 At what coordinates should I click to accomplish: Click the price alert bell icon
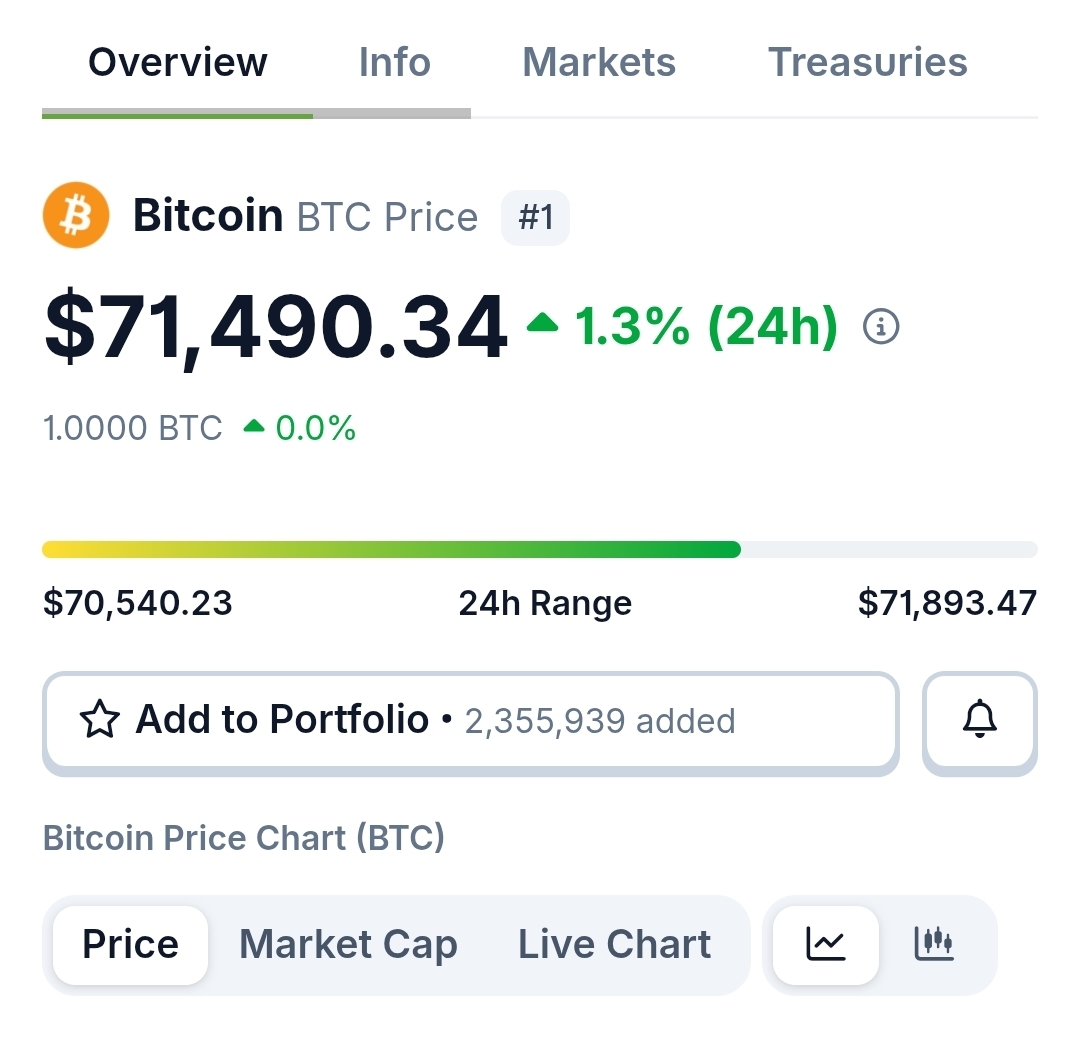coord(979,720)
